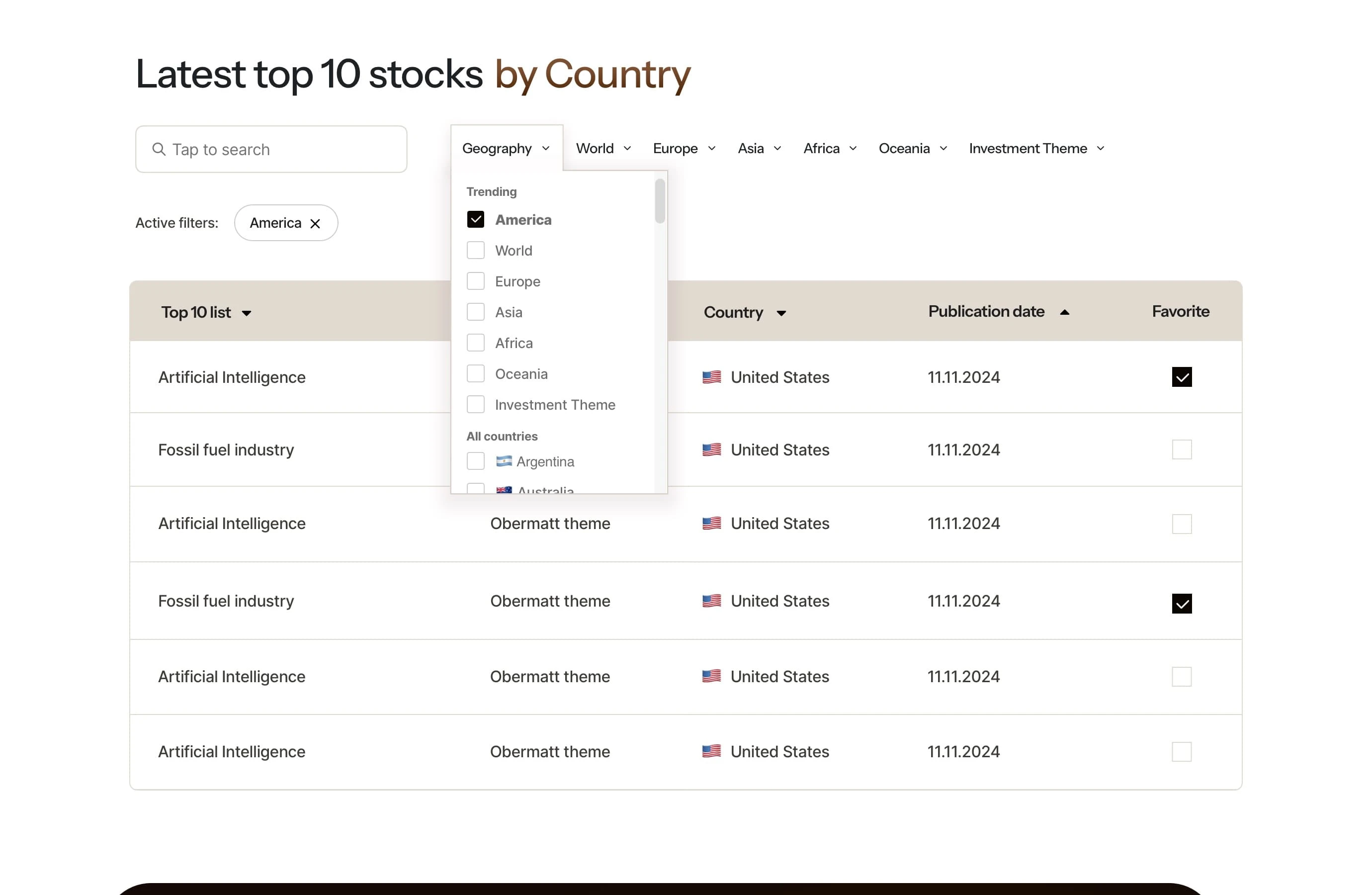Select Investment Theme in Trending list

point(476,405)
